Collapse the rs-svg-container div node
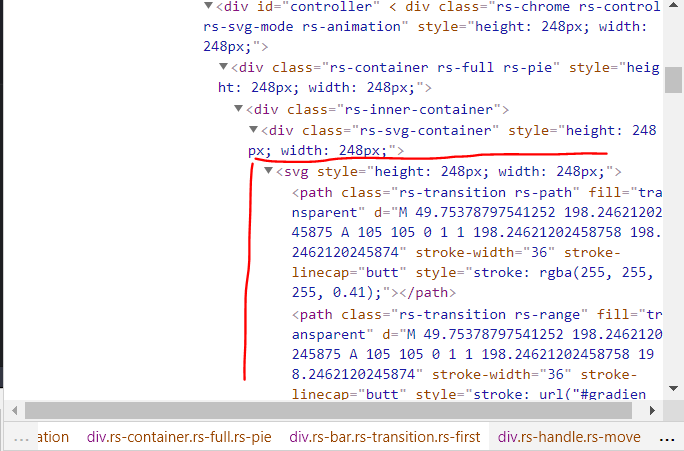 [253, 130]
